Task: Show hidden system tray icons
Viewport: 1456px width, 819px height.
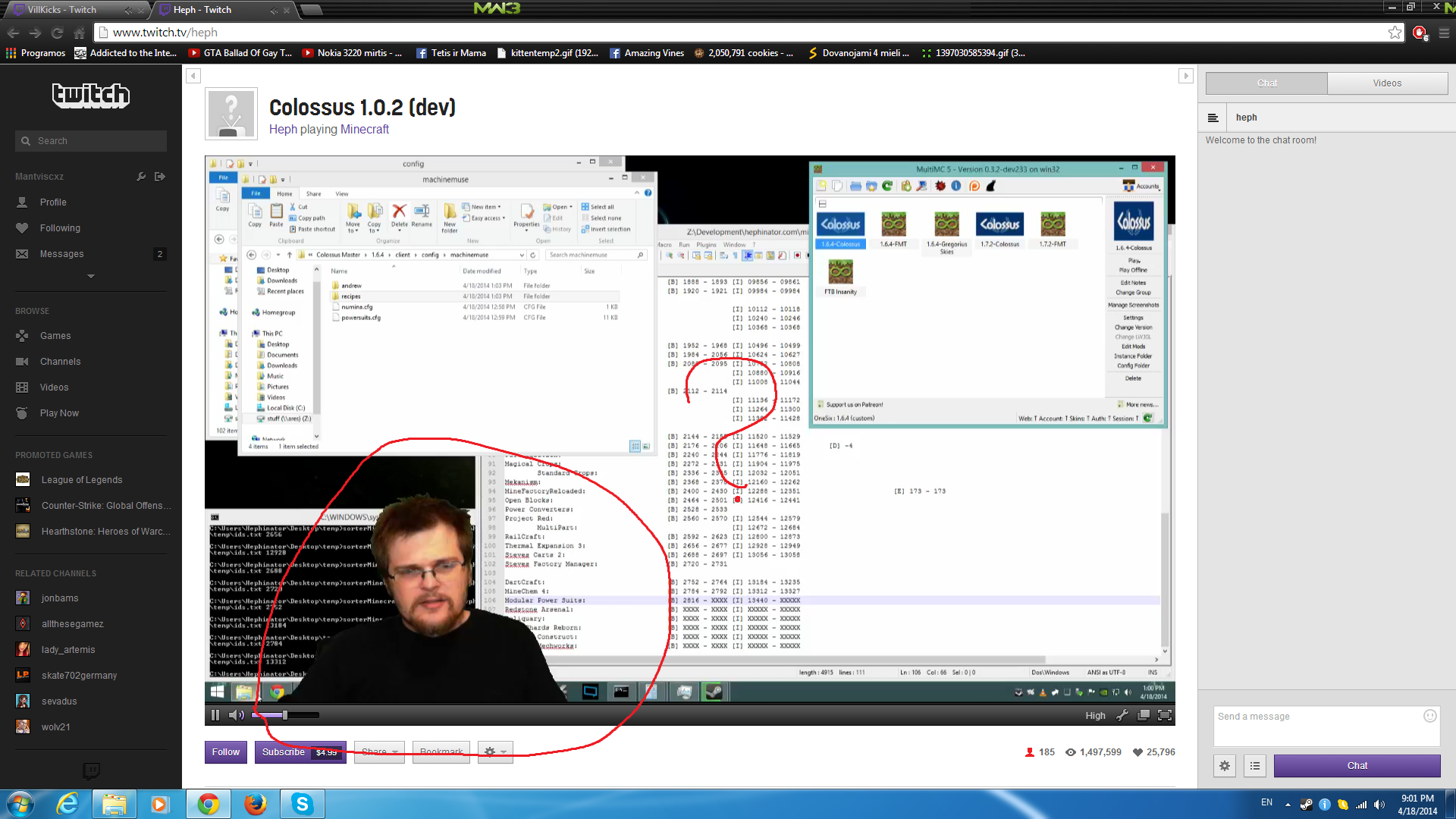Action: [x=1288, y=804]
